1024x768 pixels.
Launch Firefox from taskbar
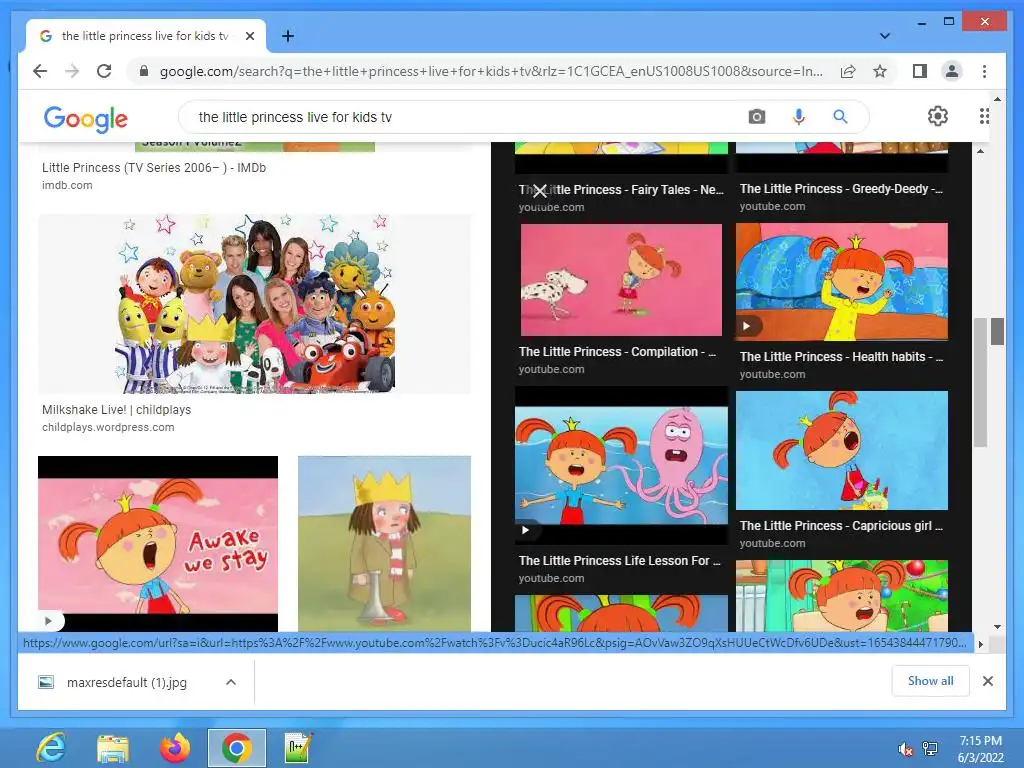[x=174, y=748]
